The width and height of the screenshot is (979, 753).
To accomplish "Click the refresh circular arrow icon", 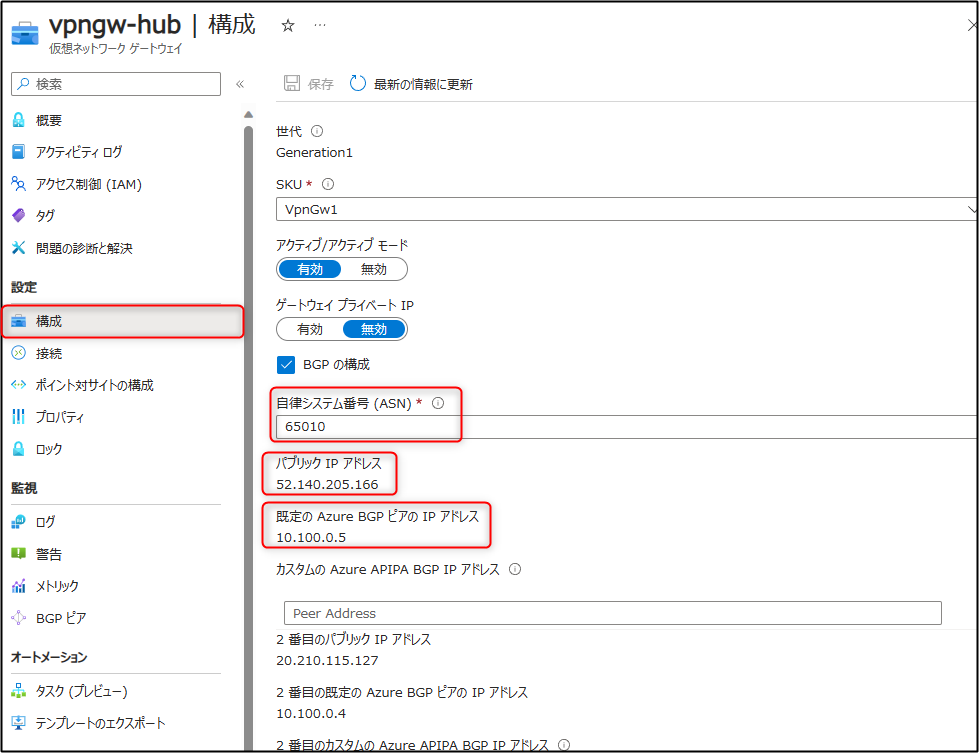I will (358, 83).
